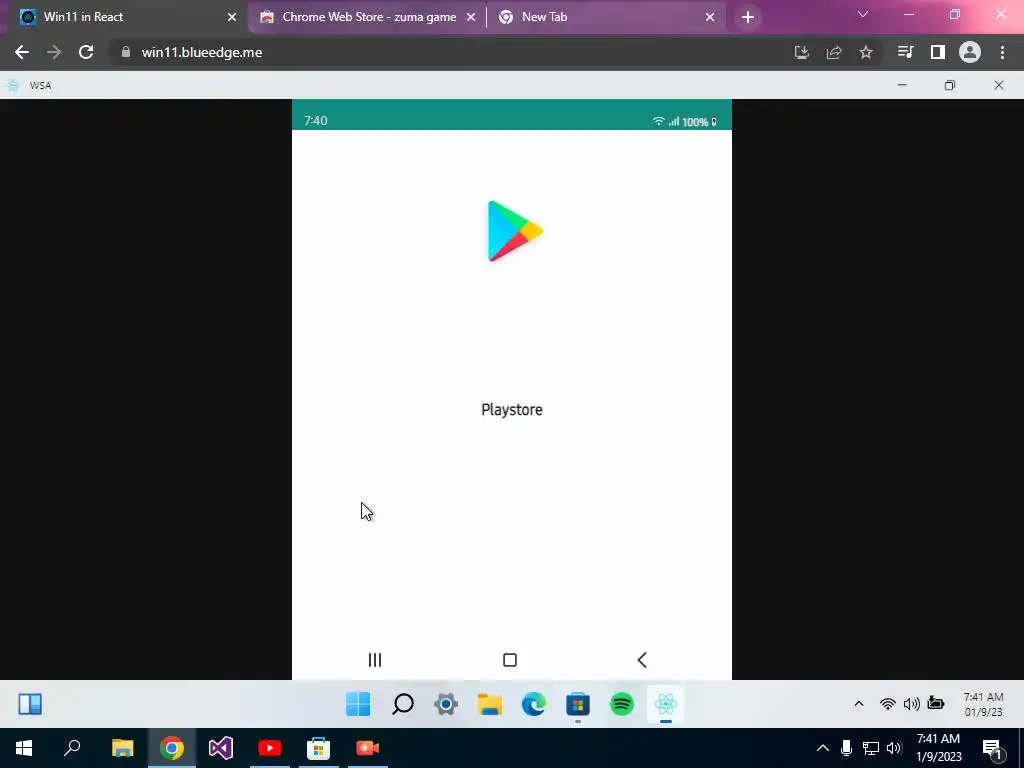The image size is (1024, 768).
Task: Go back in Chrome browser
Action: [22, 52]
